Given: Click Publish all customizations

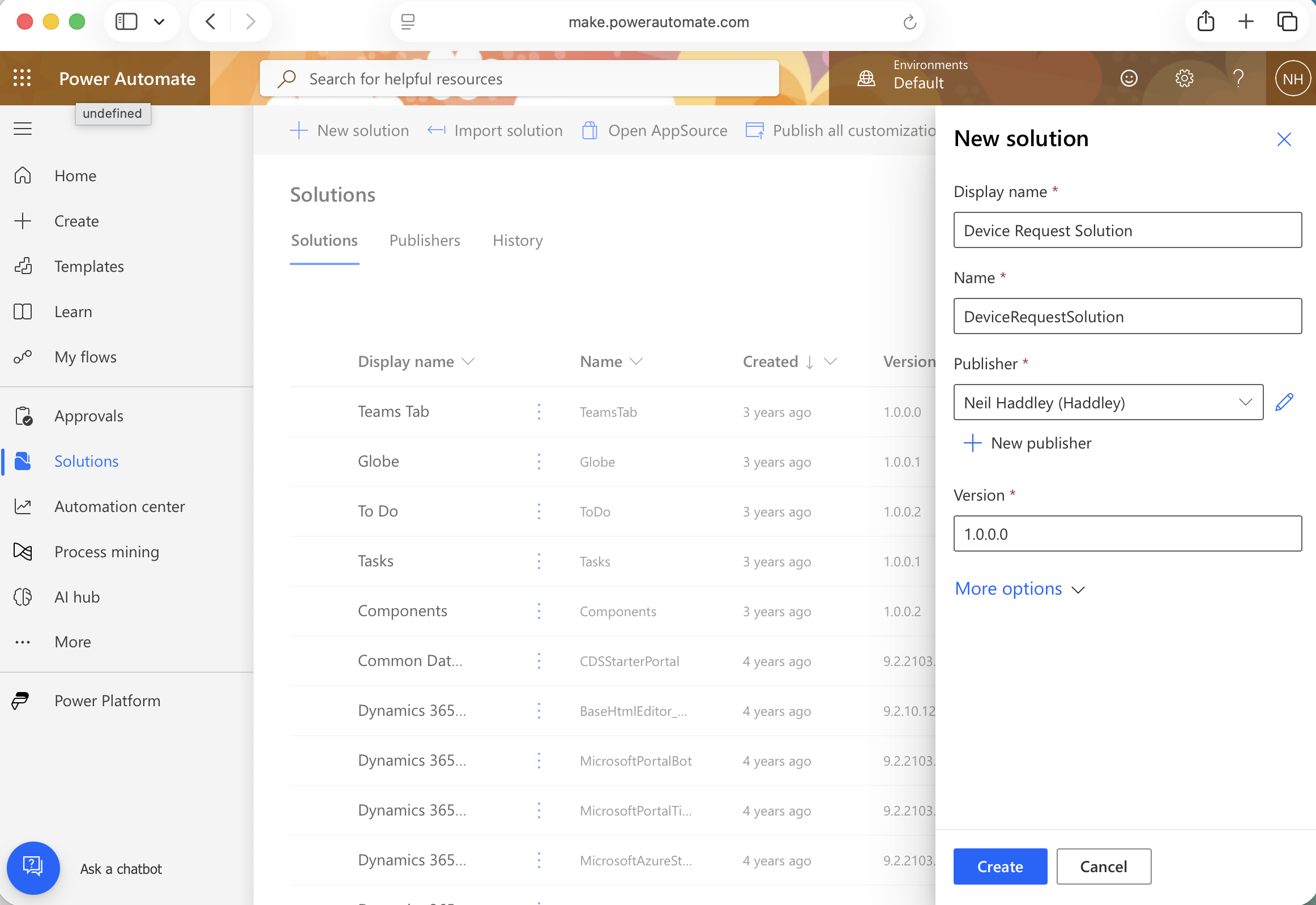Looking at the screenshot, I should [x=840, y=130].
